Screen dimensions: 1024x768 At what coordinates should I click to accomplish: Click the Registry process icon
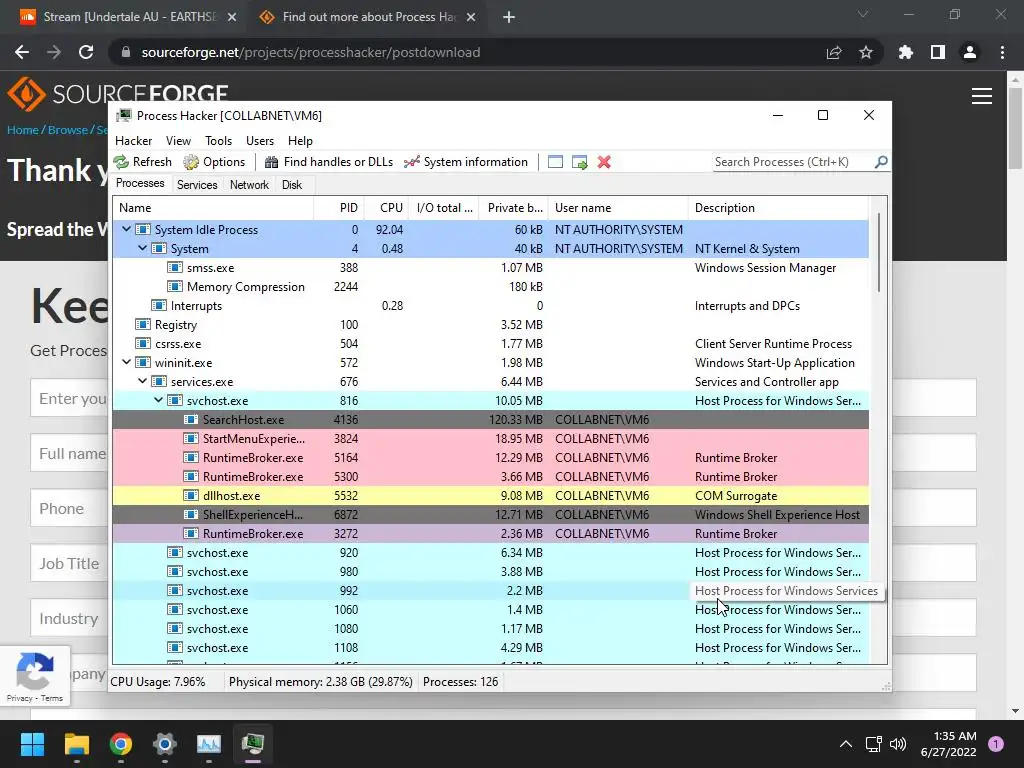(142, 325)
